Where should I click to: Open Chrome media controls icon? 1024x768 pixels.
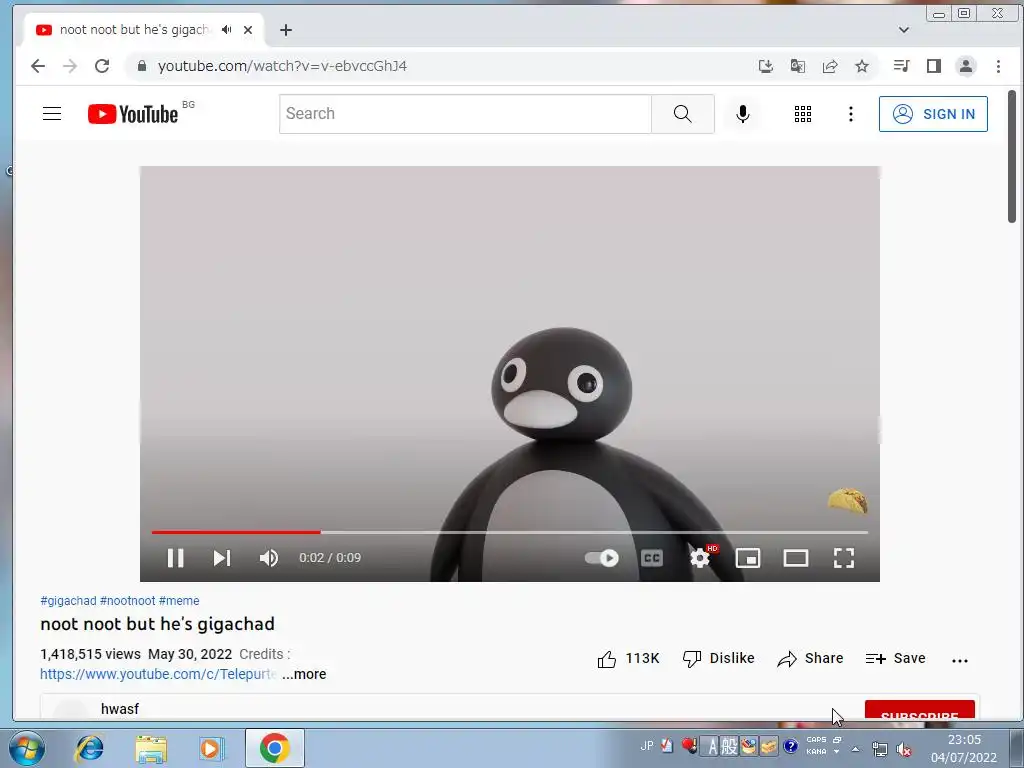[901, 66]
